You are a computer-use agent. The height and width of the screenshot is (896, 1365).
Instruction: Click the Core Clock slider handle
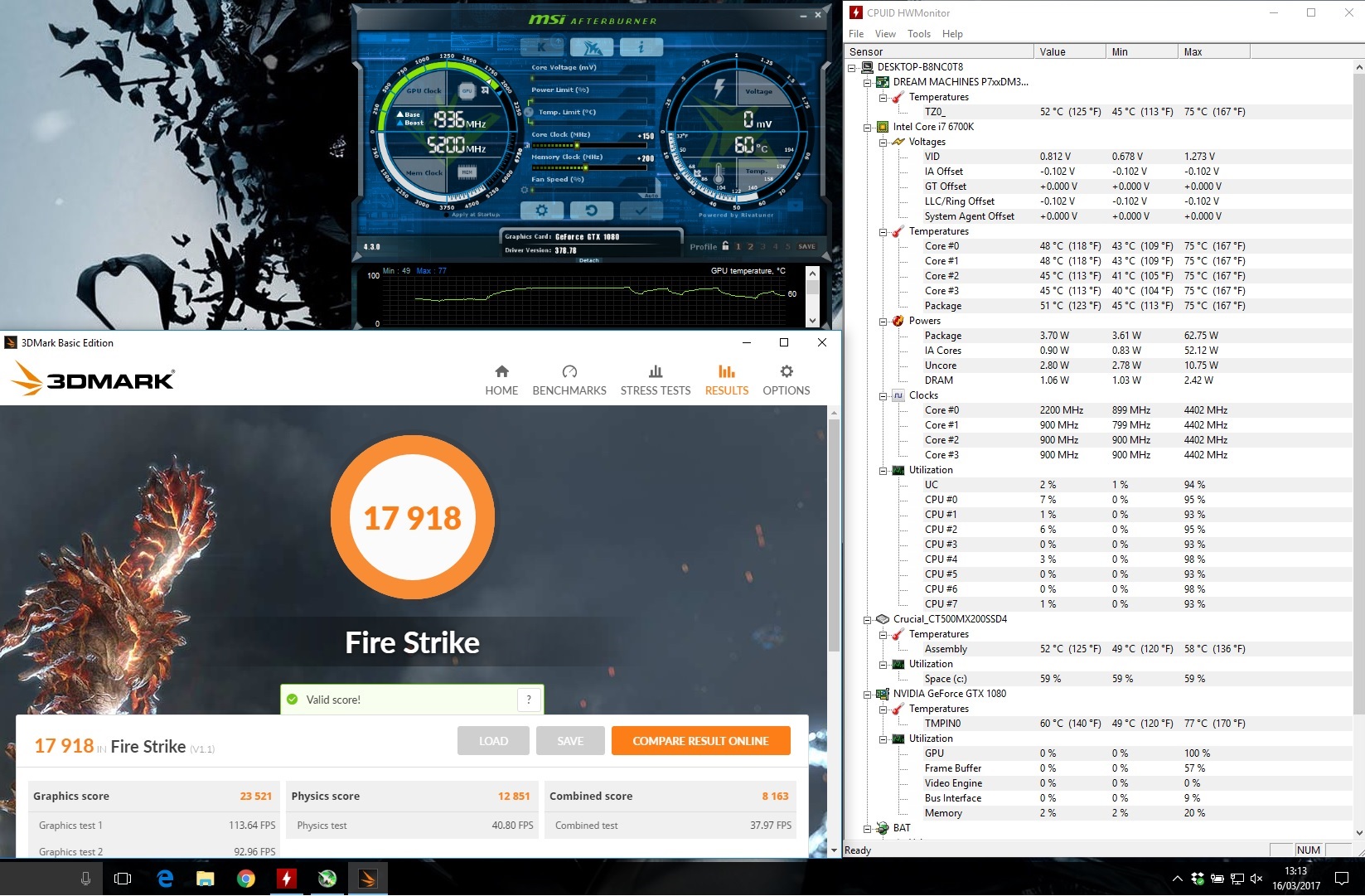[577, 145]
